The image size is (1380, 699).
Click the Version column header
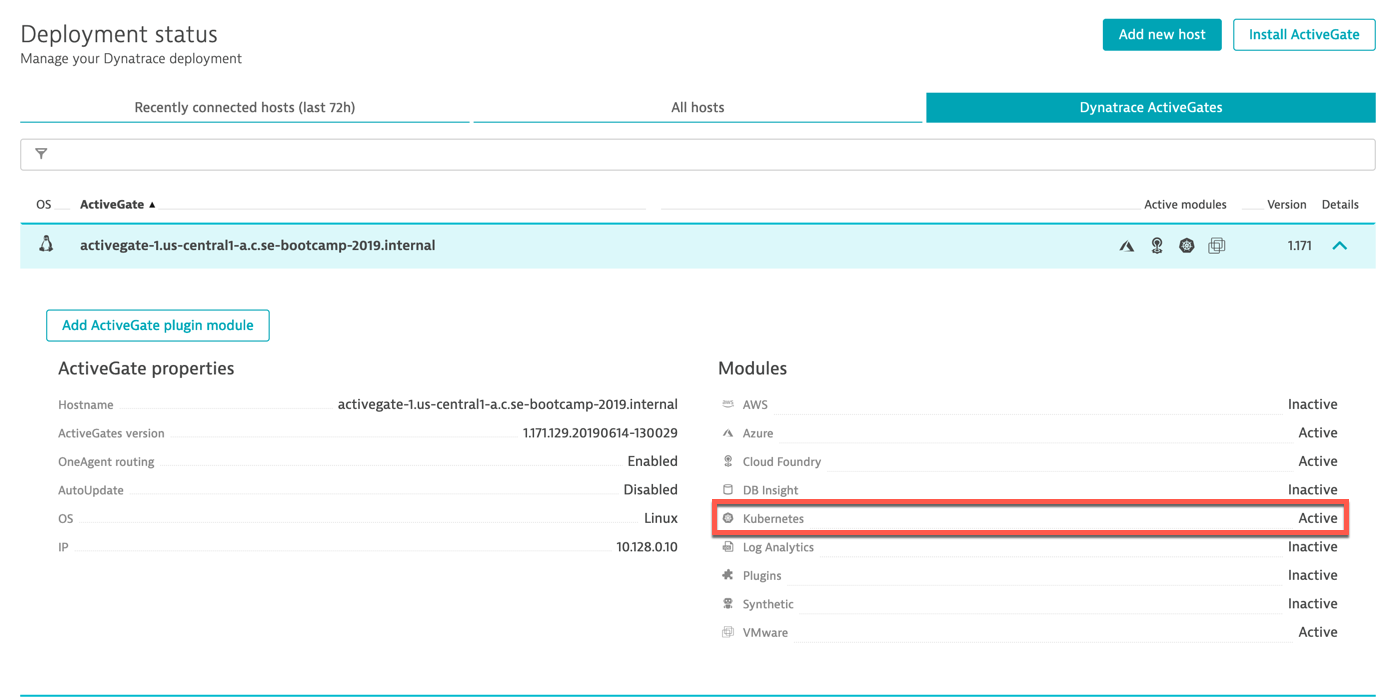(1287, 204)
